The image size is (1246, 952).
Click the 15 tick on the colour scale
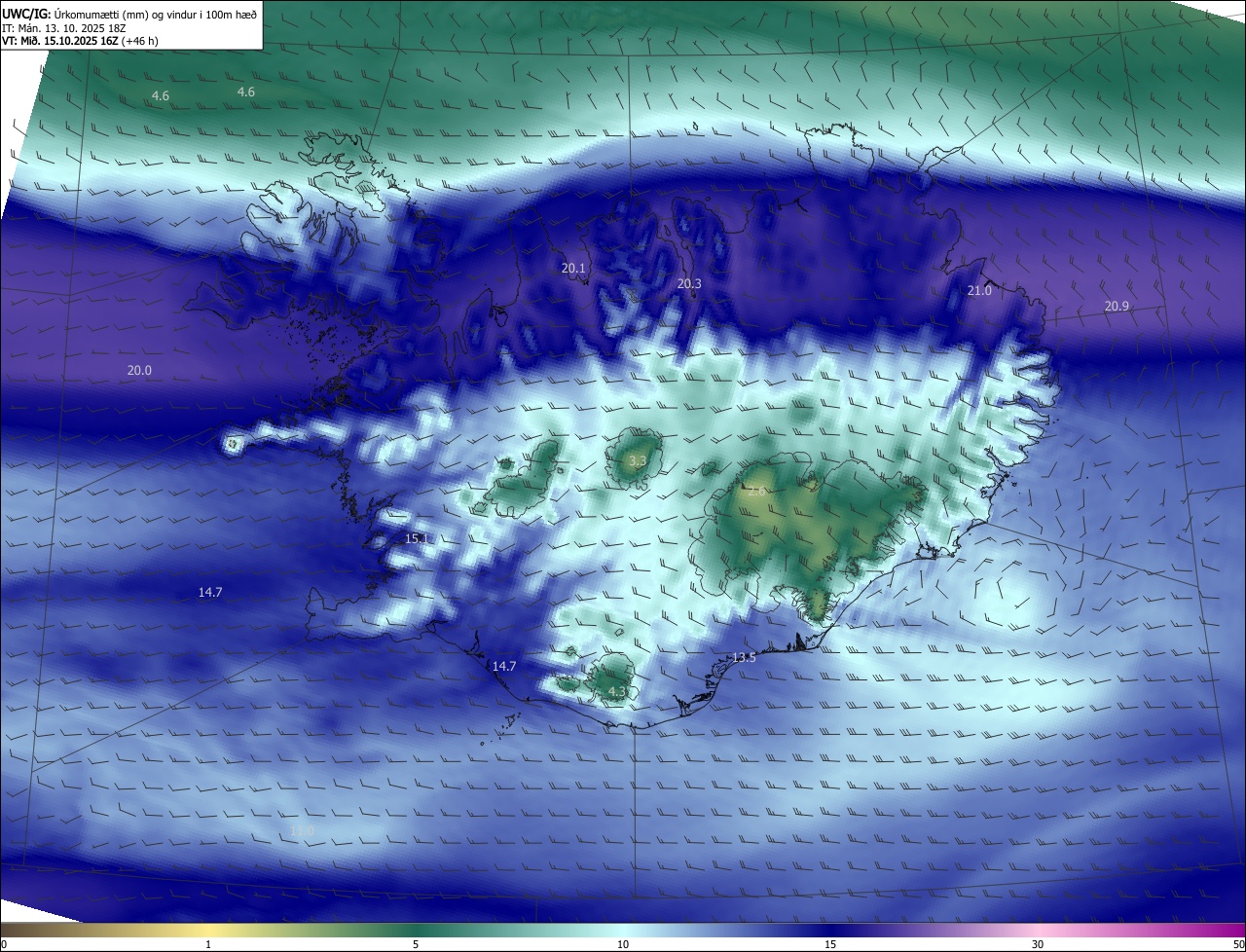coord(830,944)
